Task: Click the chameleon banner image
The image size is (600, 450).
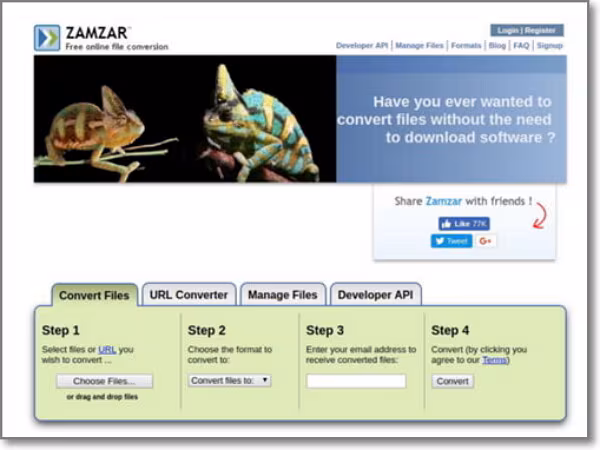Action: pyautogui.click(x=185, y=119)
